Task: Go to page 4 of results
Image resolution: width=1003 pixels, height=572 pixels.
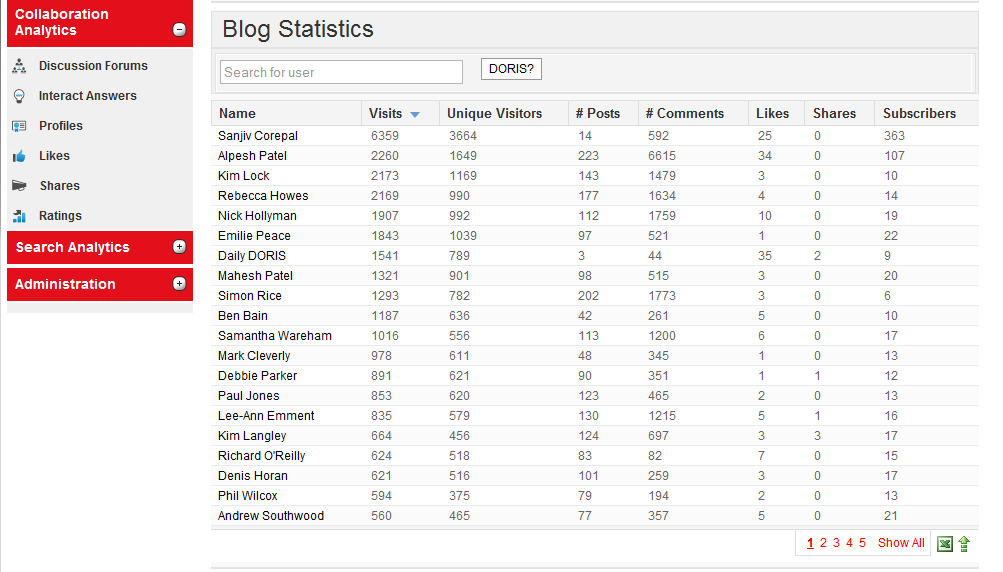Action: click(x=849, y=543)
